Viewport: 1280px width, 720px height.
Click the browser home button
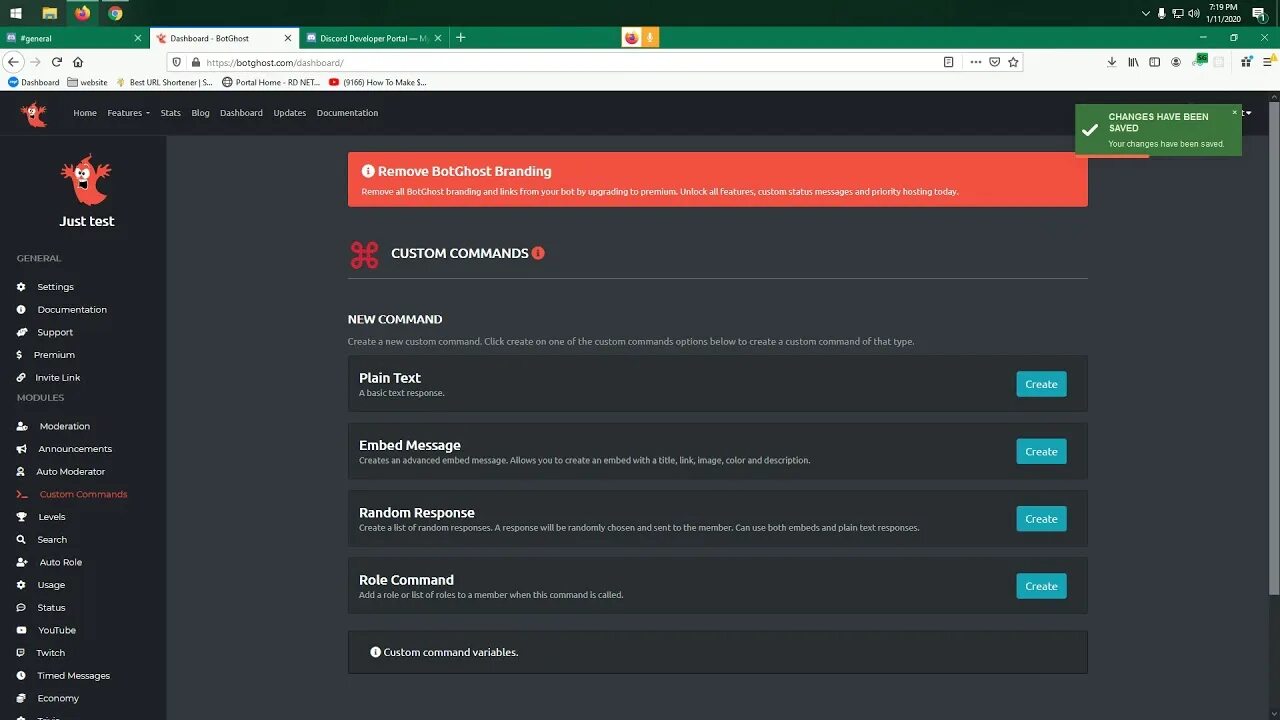click(78, 62)
